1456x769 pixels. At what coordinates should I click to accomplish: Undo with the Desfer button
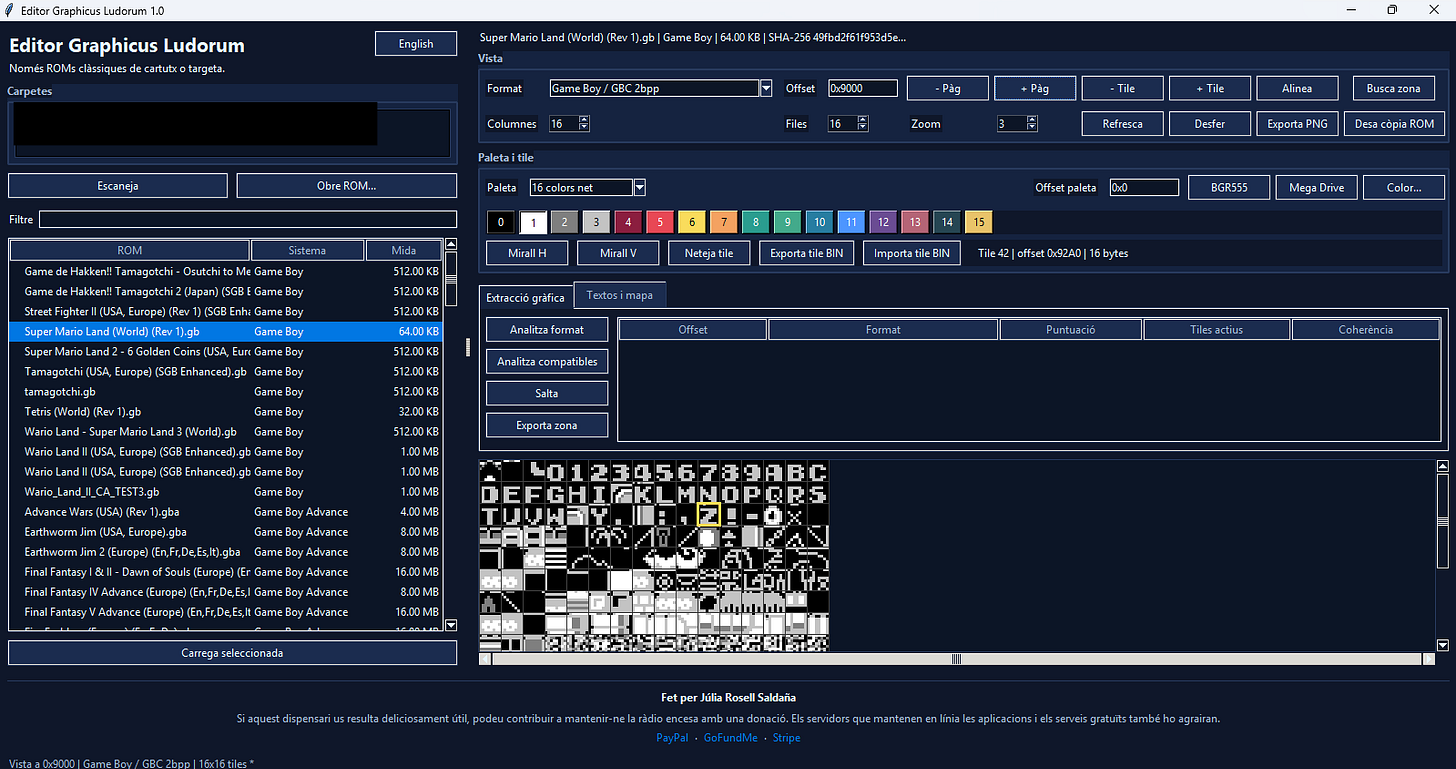click(1210, 124)
